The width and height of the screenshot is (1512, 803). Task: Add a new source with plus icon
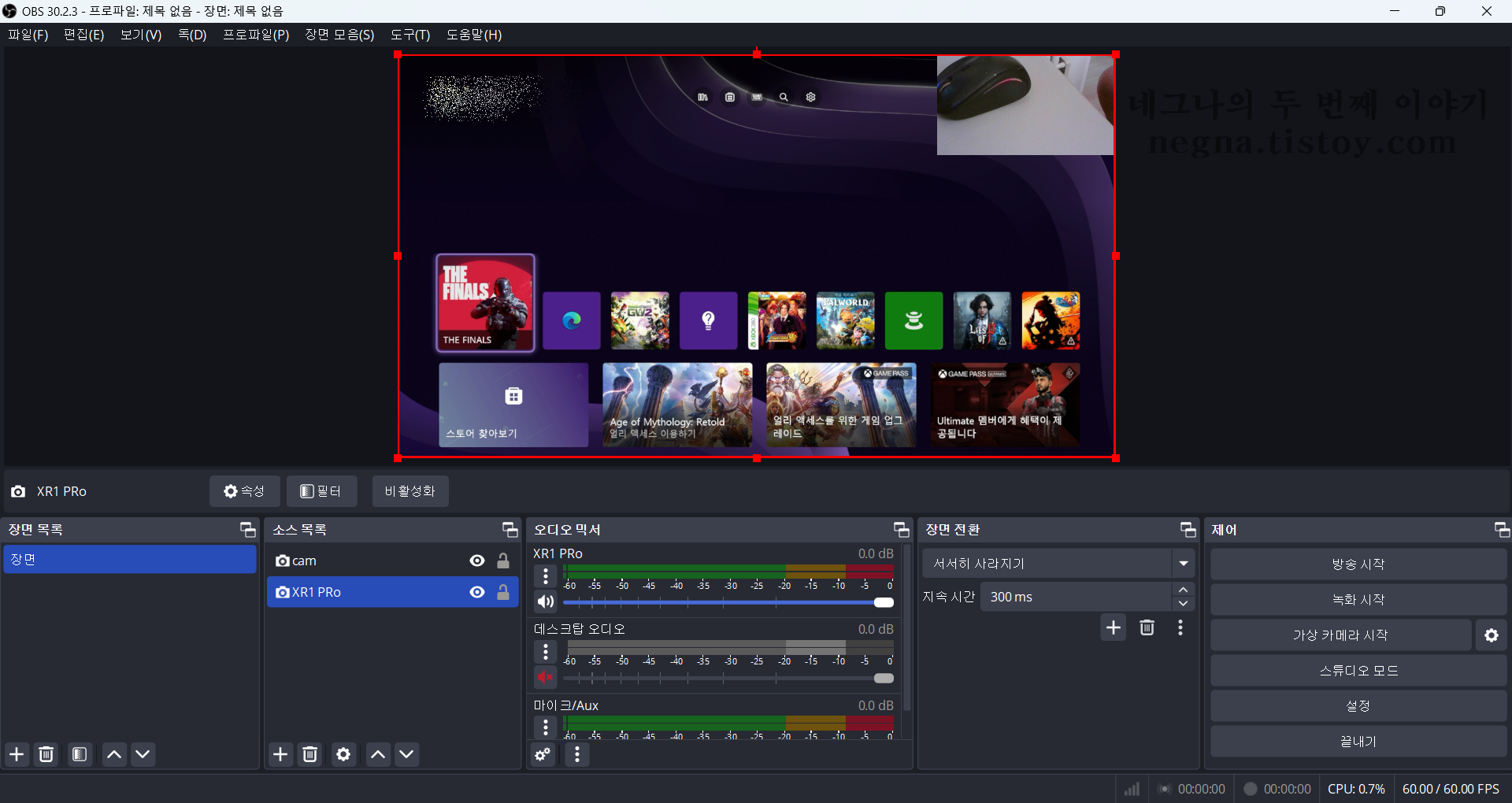[x=280, y=754]
